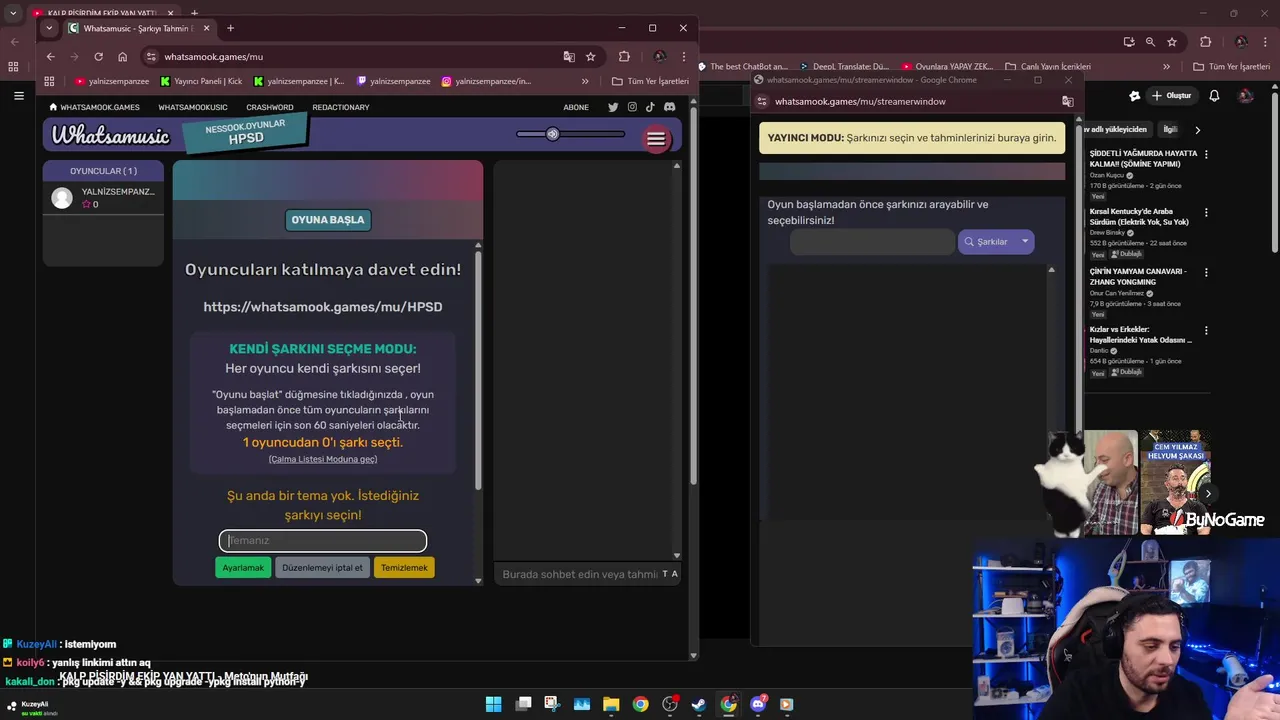Open the WHATSAMOOKUSIC nav item
1280x720 pixels.
pyautogui.click(x=193, y=107)
